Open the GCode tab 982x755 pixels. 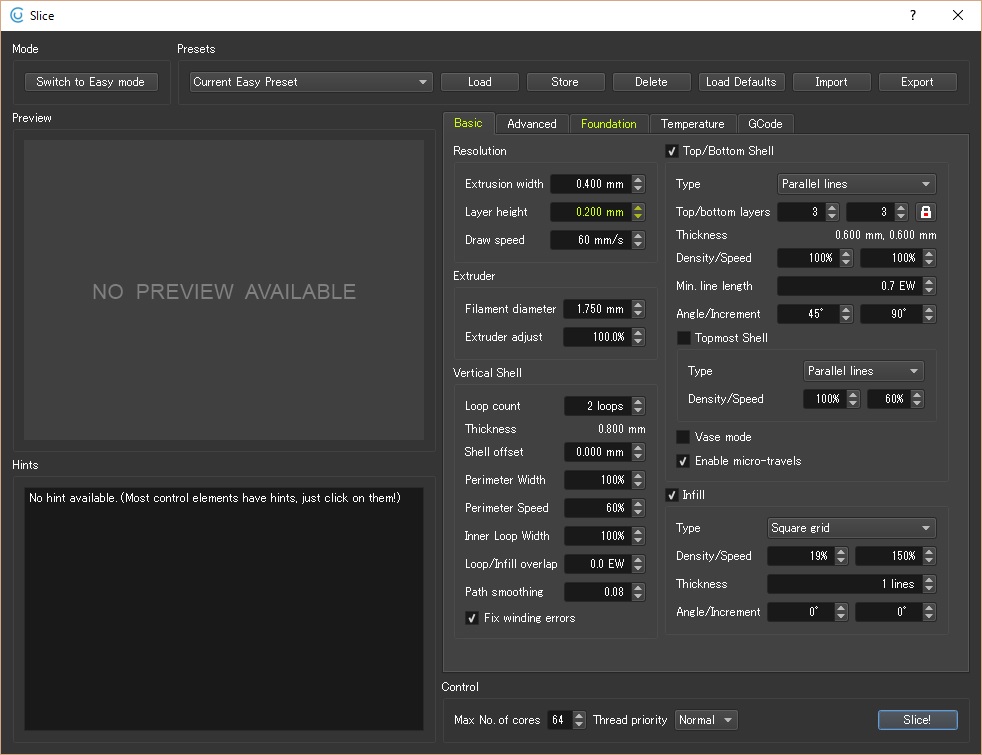pos(765,124)
